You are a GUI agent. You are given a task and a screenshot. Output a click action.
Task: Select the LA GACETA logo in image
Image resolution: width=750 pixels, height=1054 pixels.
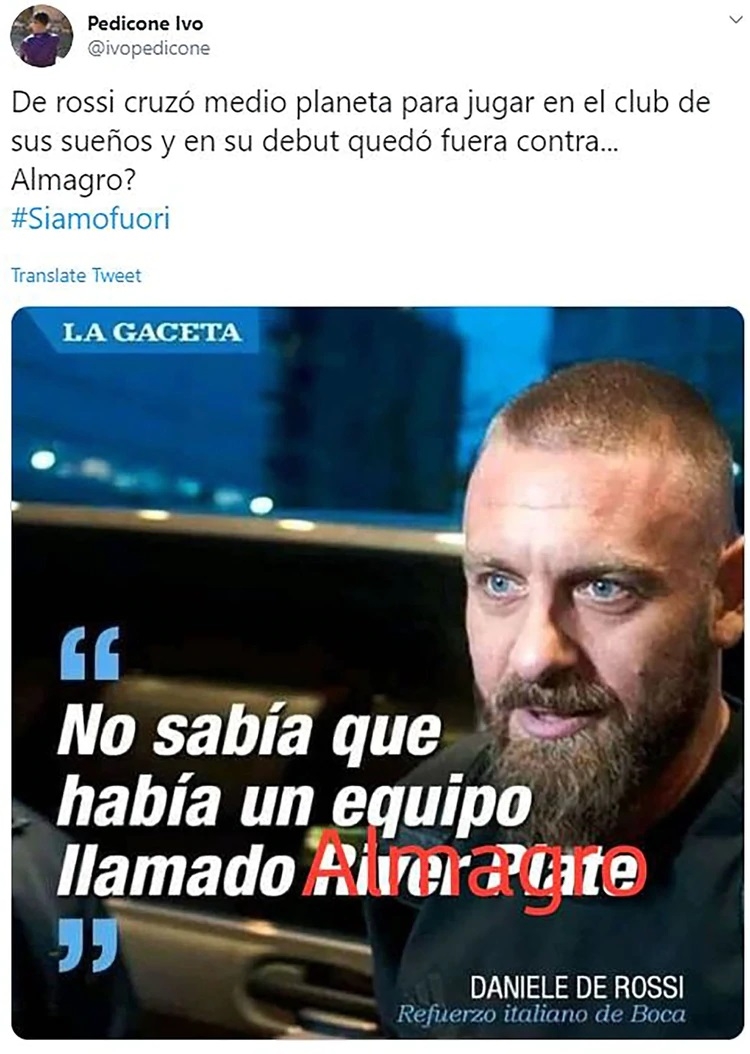[152, 332]
